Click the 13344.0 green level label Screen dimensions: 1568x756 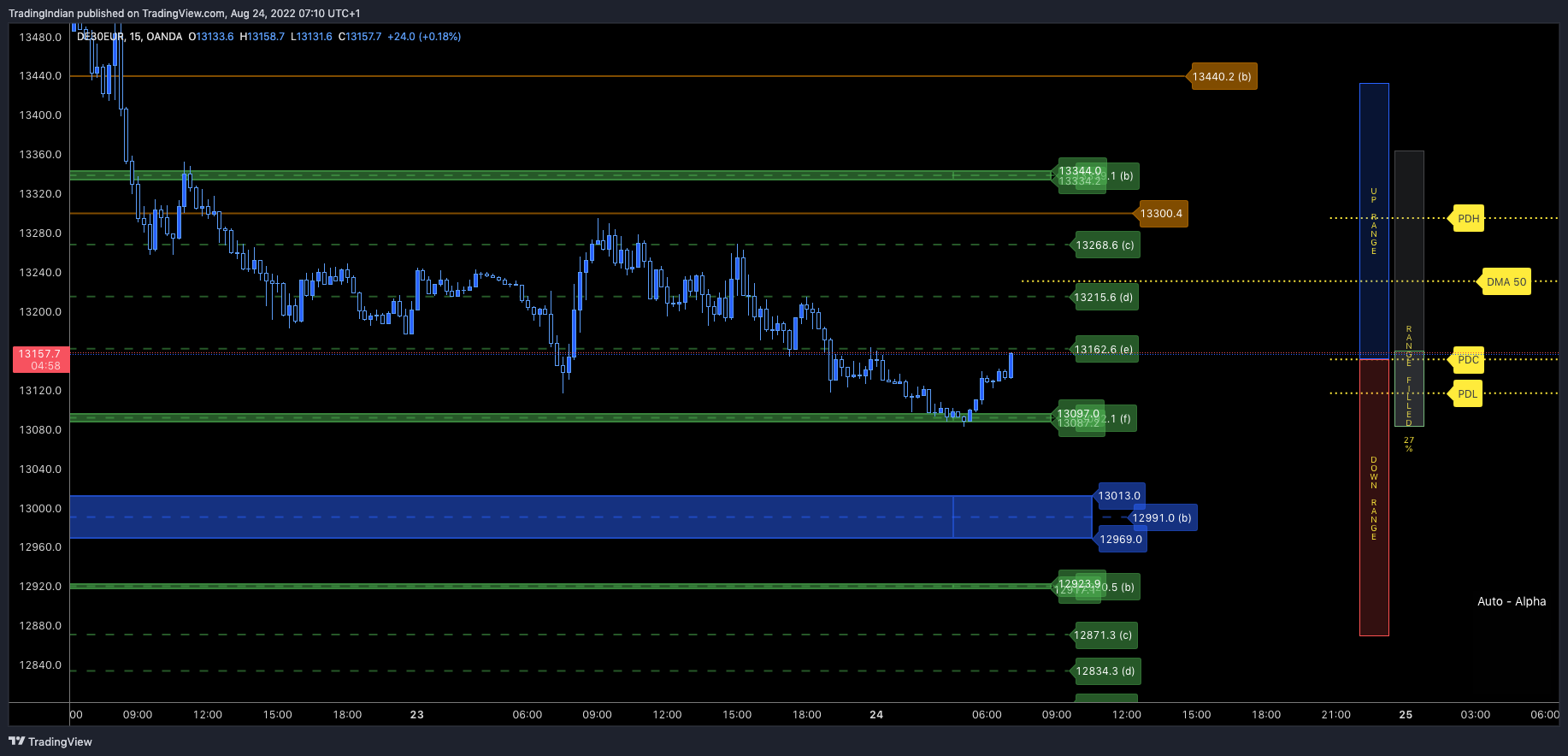[1081, 171]
